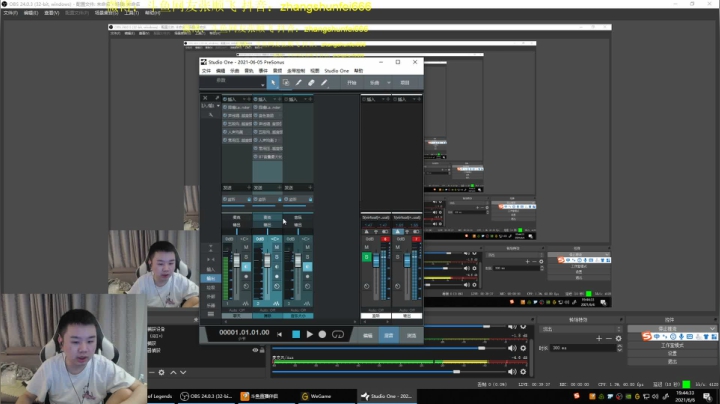Adjust OBS transition duration stepper arrows
Screen dimensions: 720x404
click(x=619, y=348)
